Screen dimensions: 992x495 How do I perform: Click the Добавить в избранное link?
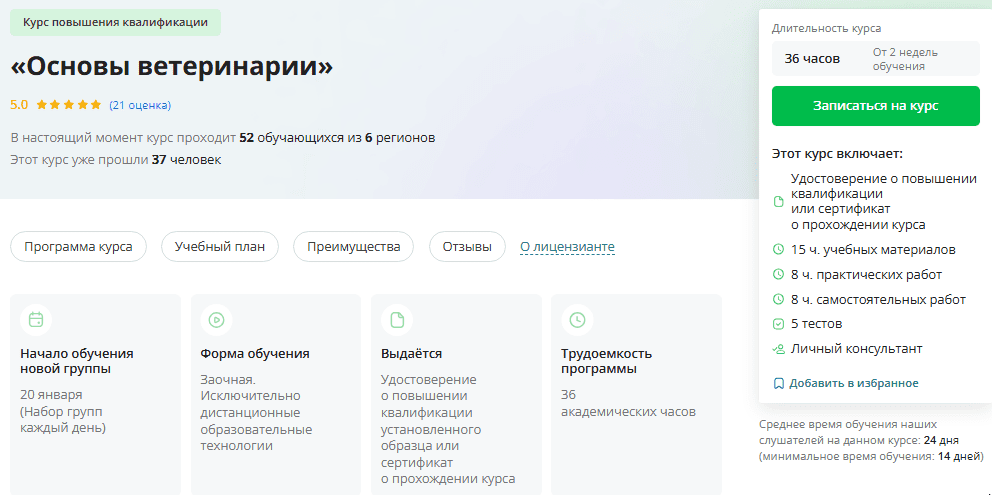(x=853, y=383)
